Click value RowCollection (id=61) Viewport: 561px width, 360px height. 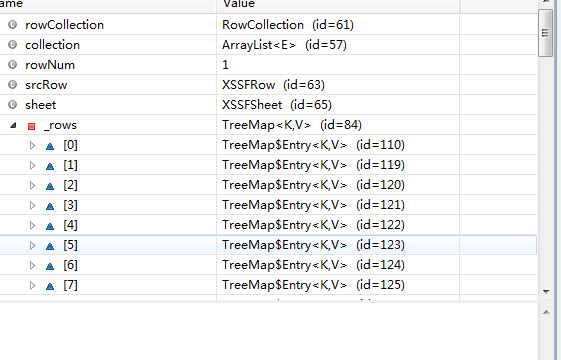288,25
